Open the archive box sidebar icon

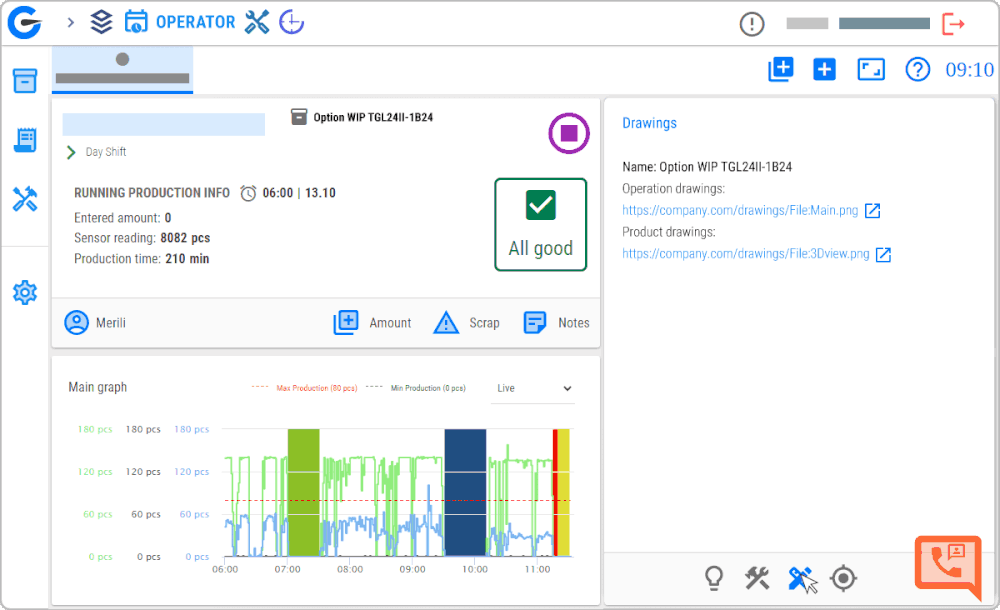pos(25,81)
